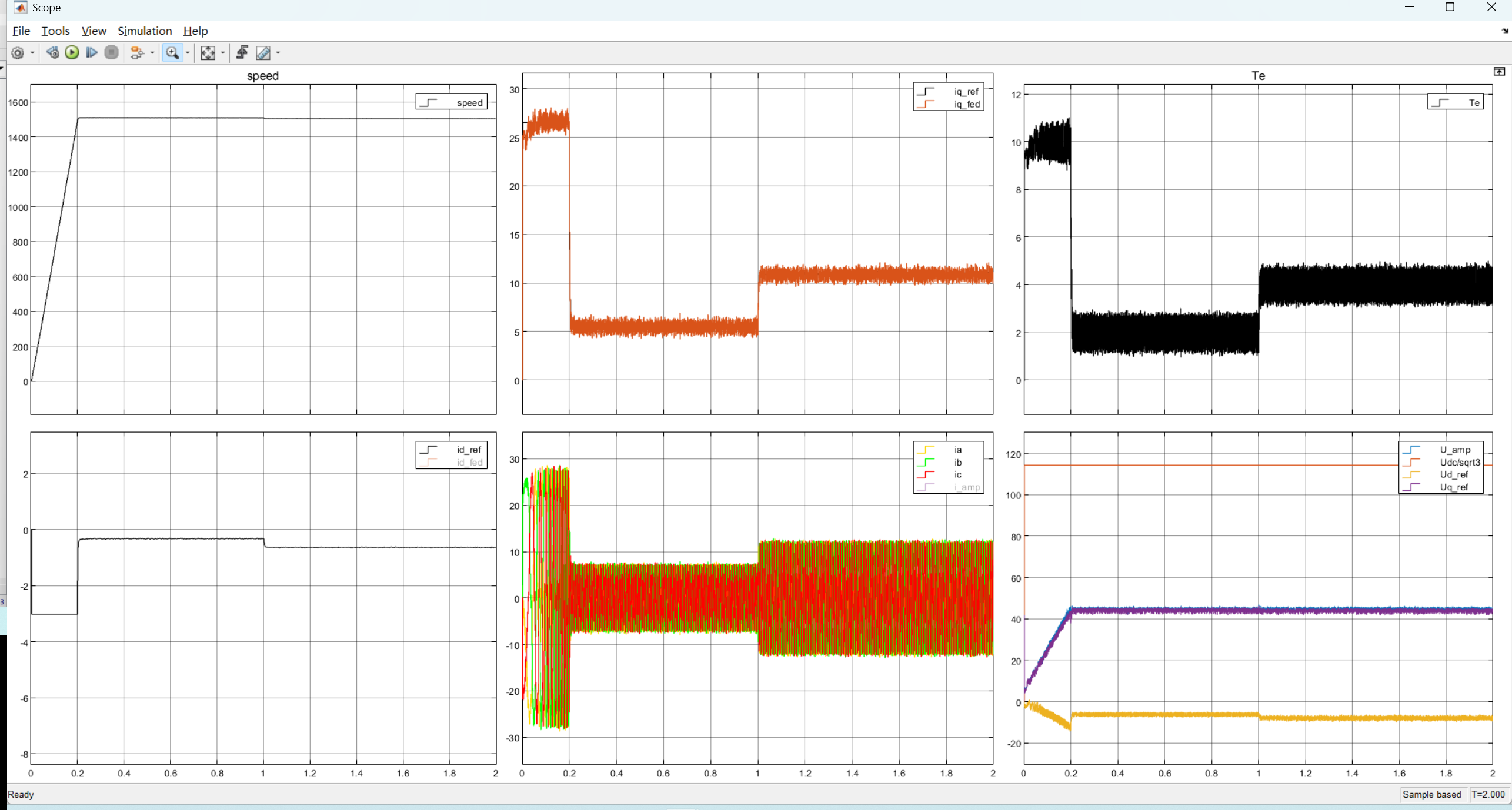
Task: Click the Stop simulation icon
Action: pyautogui.click(x=111, y=53)
